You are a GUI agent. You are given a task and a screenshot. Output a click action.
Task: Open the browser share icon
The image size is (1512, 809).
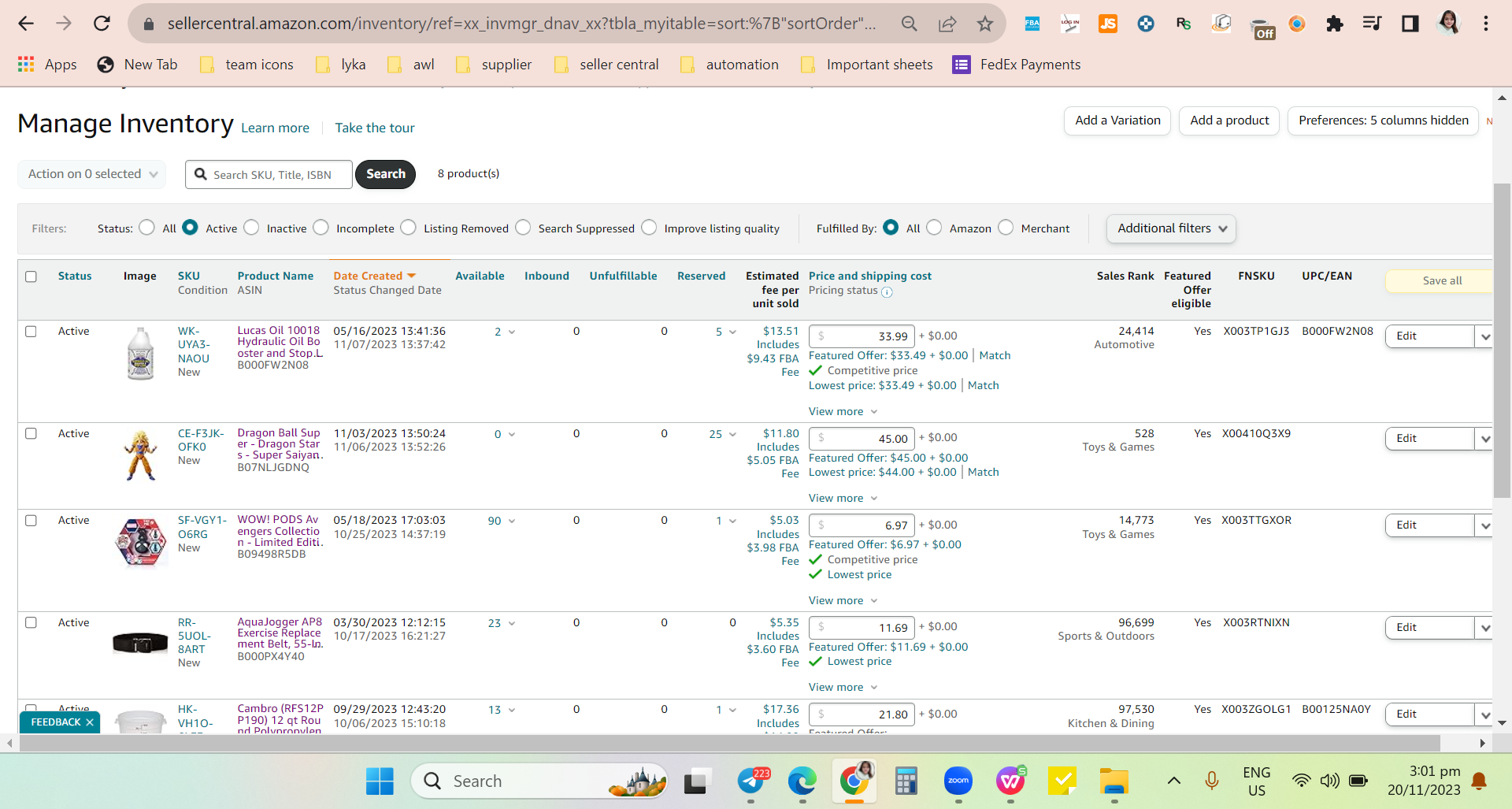(947, 24)
